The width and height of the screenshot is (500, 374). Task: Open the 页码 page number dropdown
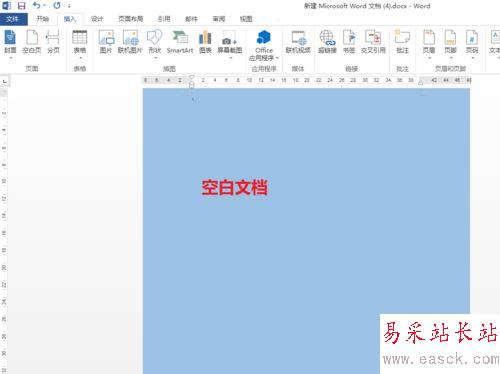(x=472, y=45)
